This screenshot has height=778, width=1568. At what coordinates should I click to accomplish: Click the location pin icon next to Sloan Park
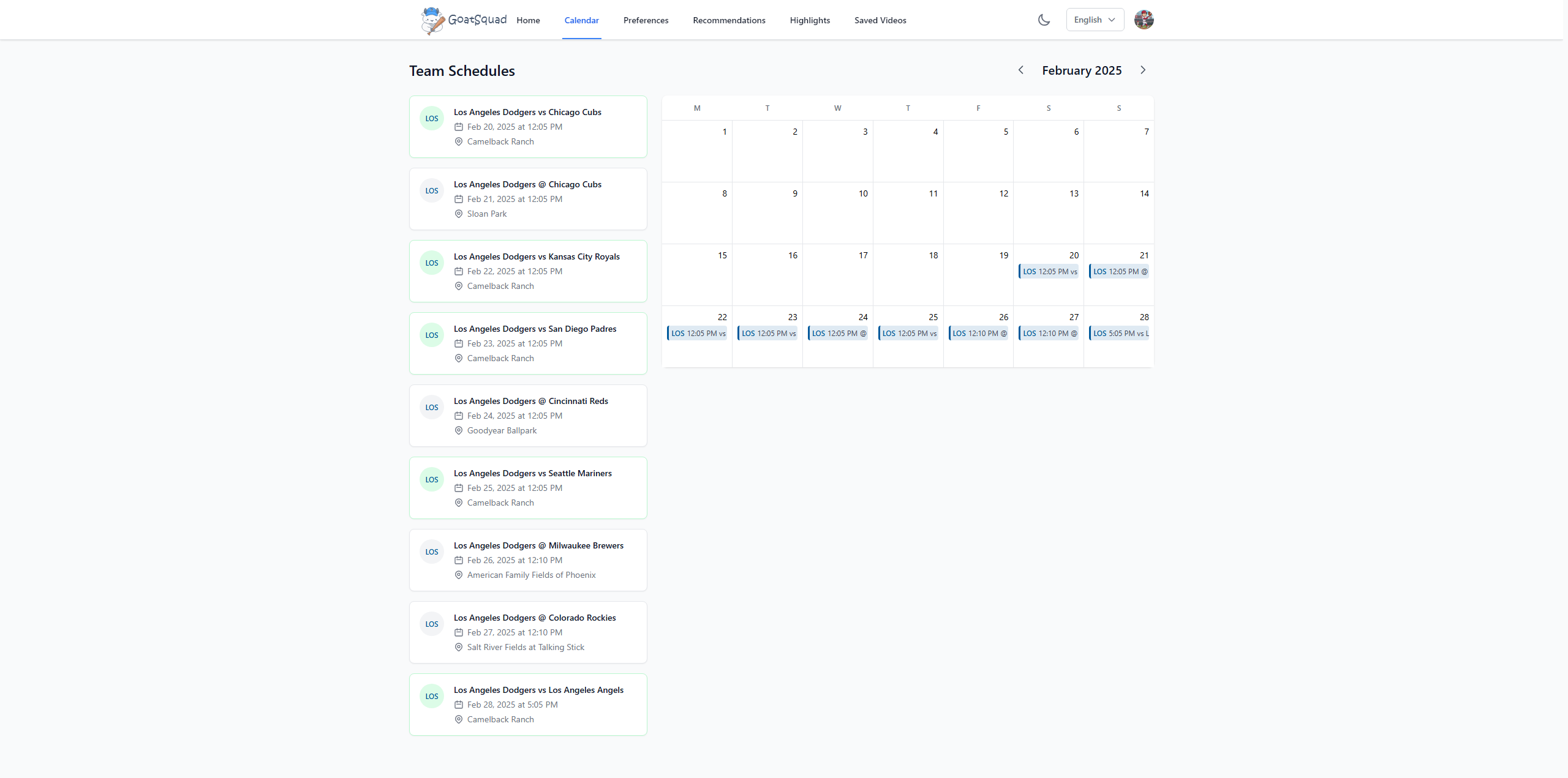click(459, 214)
